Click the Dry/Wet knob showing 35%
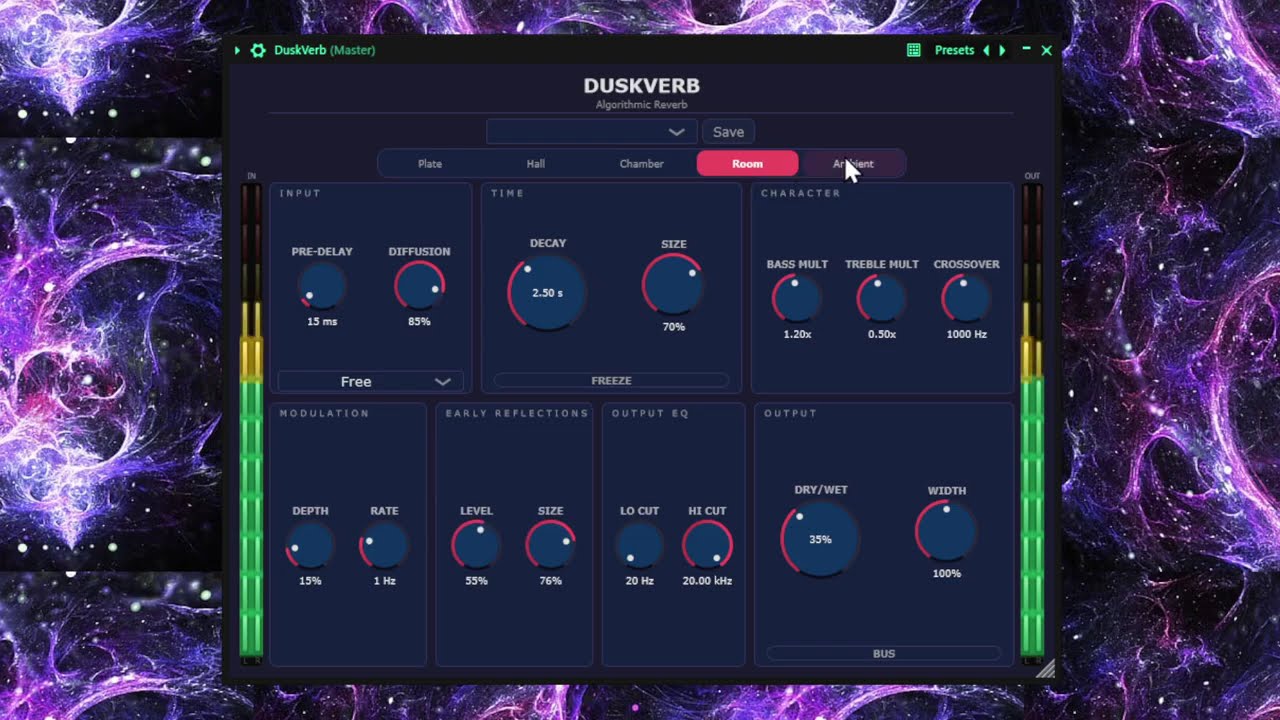Screen dimensions: 1280x720 820,539
